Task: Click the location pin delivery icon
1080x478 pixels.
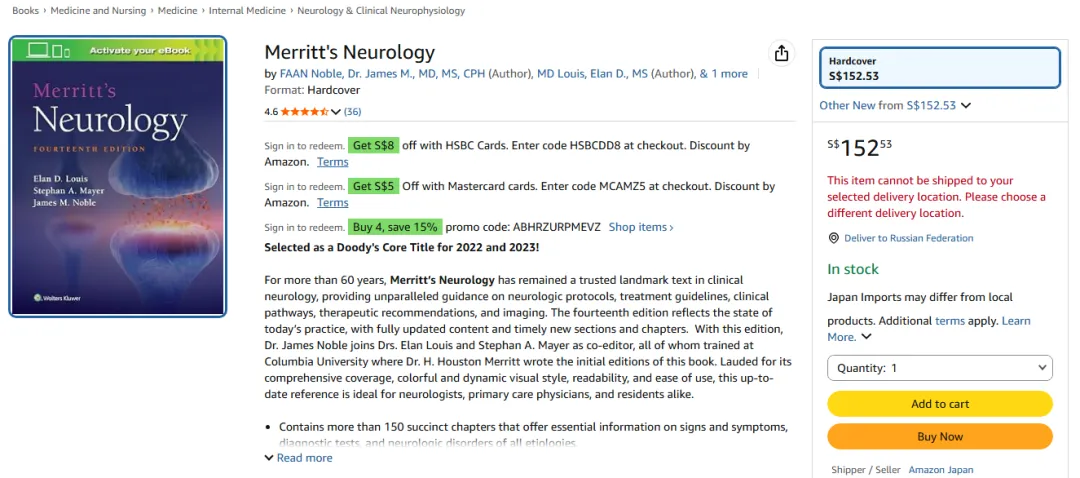Action: (833, 238)
